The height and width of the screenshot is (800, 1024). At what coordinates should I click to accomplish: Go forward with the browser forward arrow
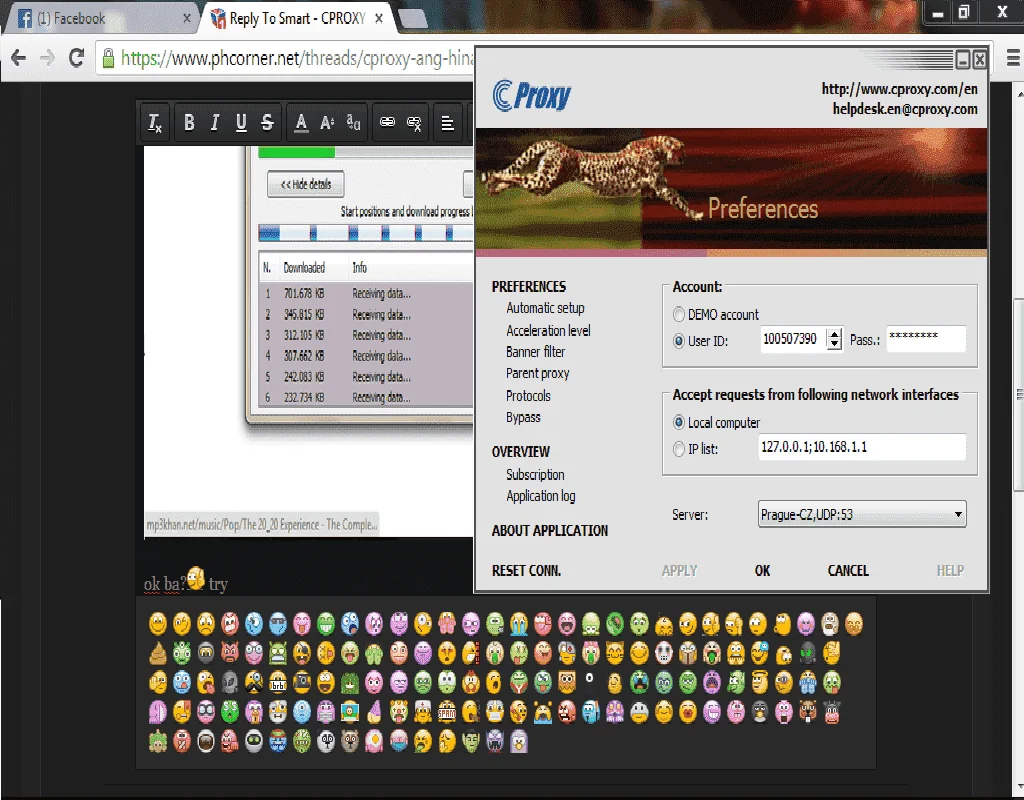tap(47, 58)
